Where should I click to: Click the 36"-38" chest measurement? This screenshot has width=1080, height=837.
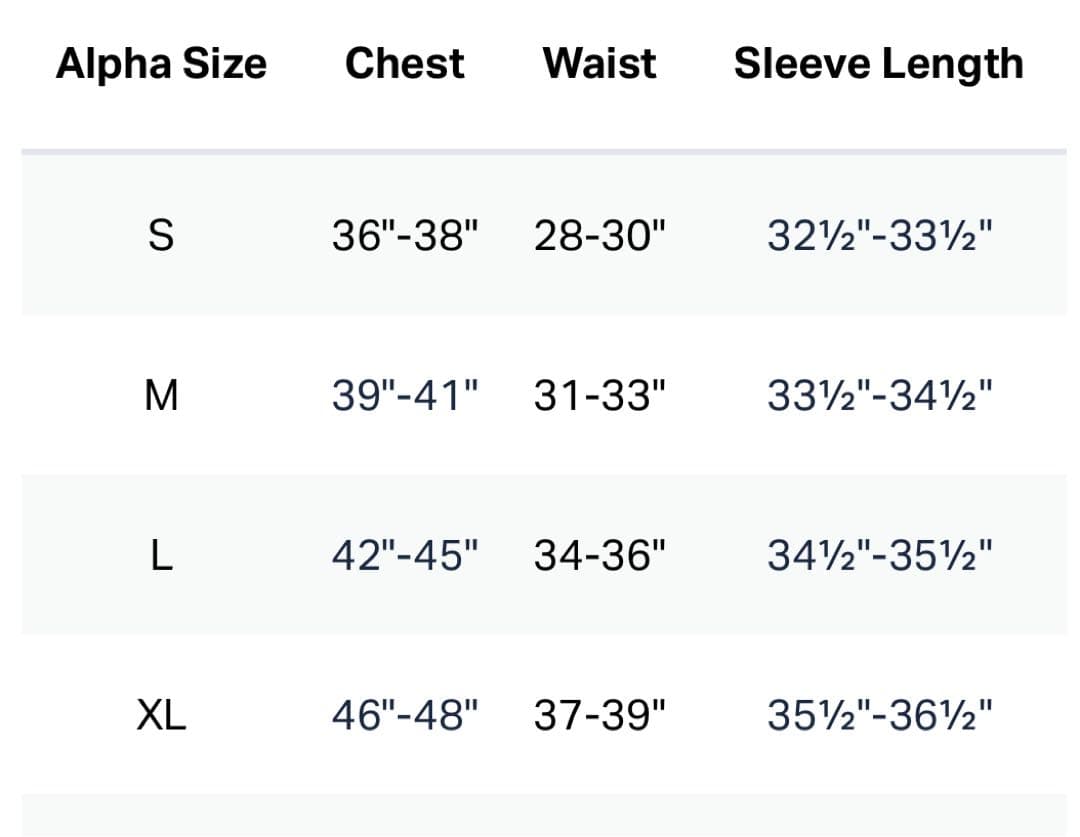[x=405, y=237]
